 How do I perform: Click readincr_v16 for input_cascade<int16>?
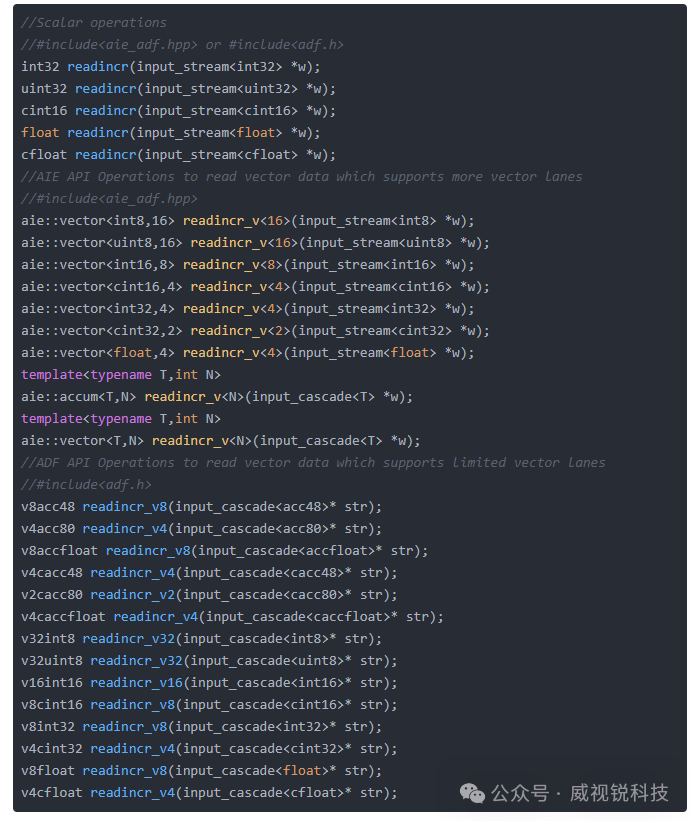click(x=136, y=682)
